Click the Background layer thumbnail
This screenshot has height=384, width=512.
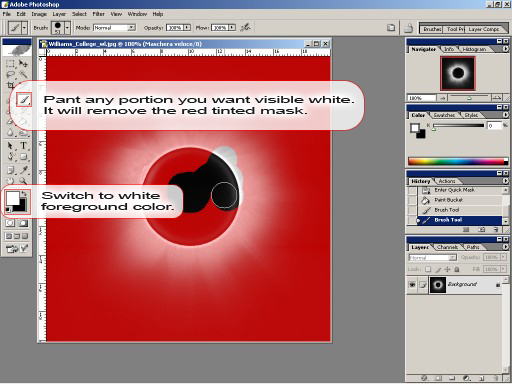[x=438, y=285]
